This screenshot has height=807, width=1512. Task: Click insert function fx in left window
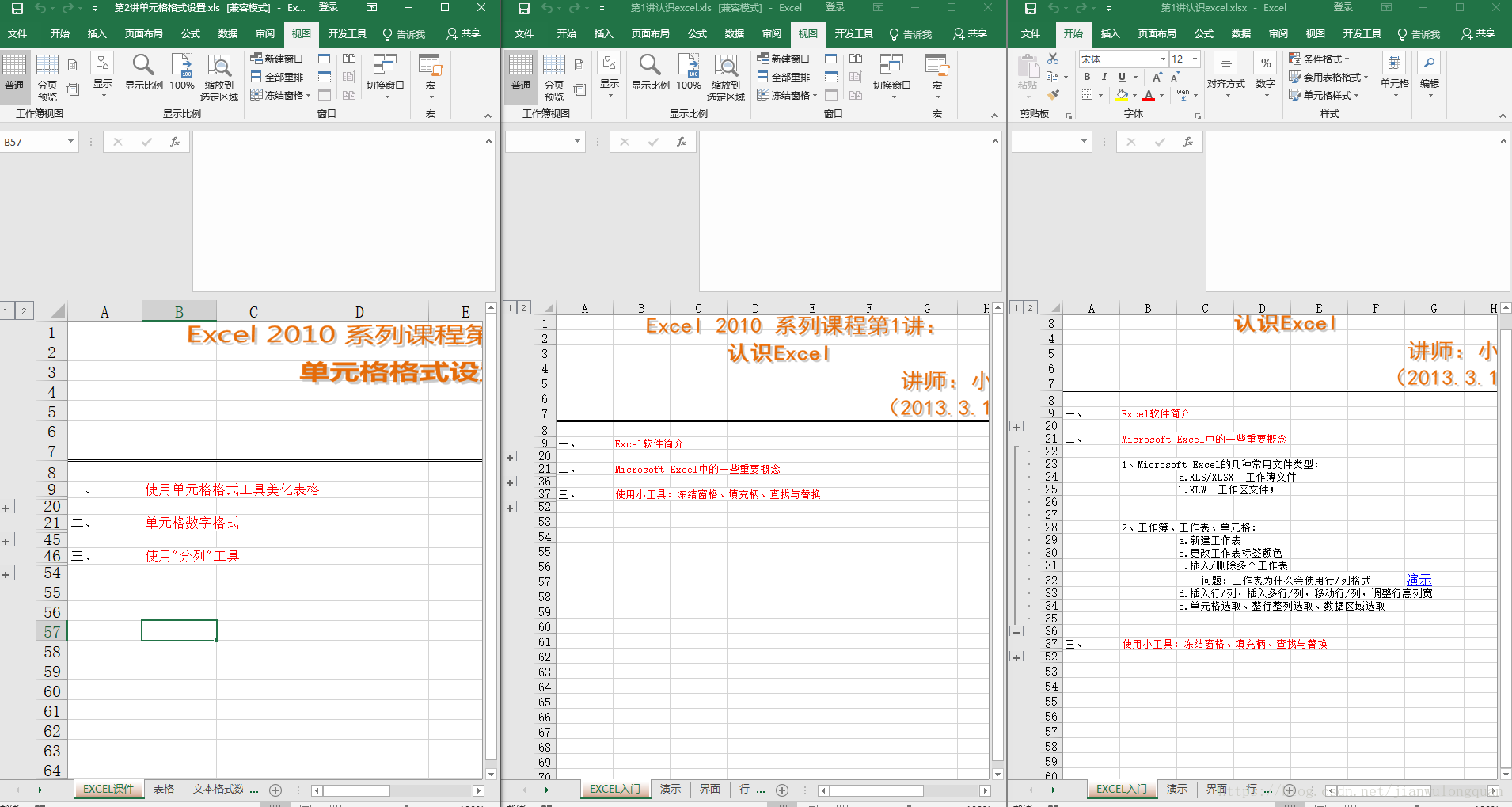click(175, 142)
